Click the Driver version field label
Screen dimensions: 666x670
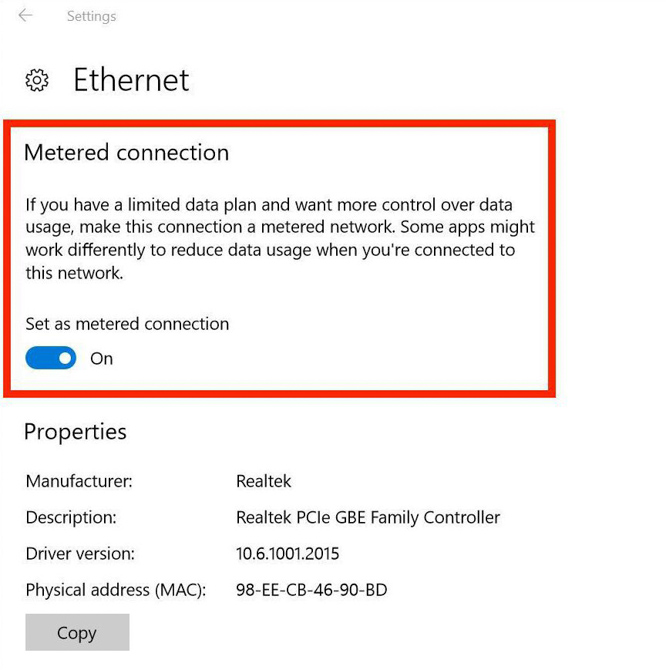click(80, 553)
